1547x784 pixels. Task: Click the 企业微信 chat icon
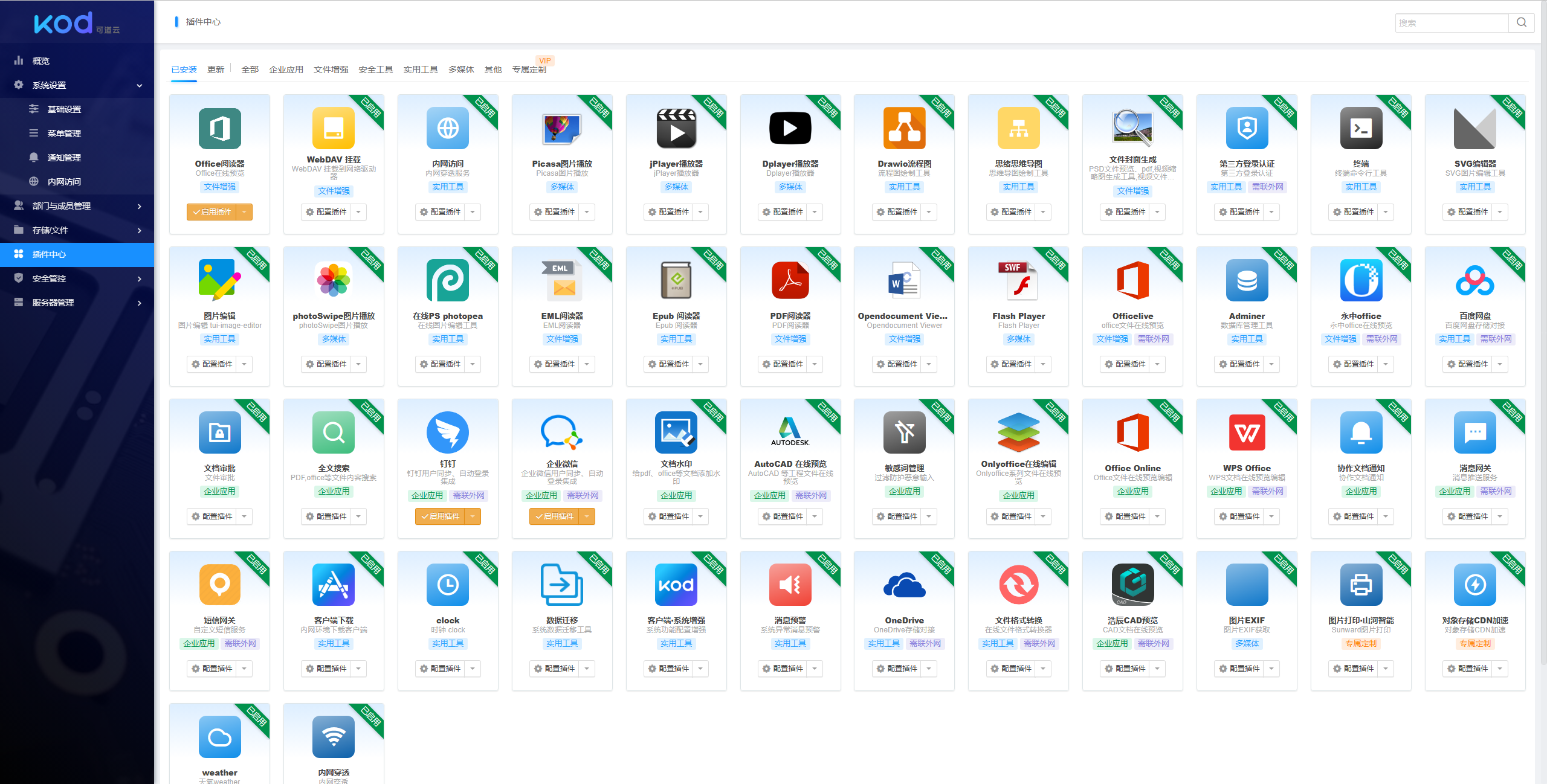pos(562,432)
